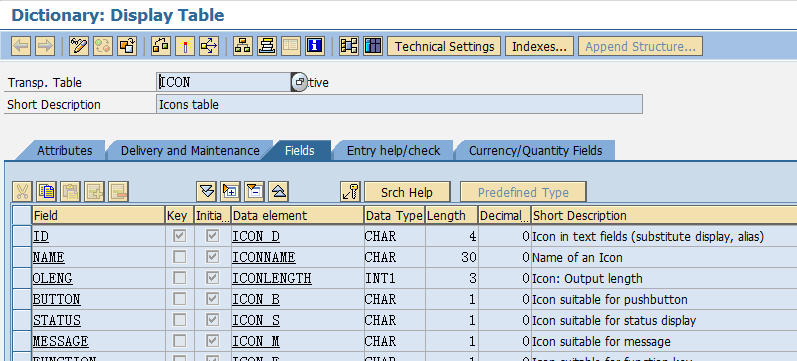Click the Insert Row icon
This screenshot has height=361, width=797.
click(95, 192)
